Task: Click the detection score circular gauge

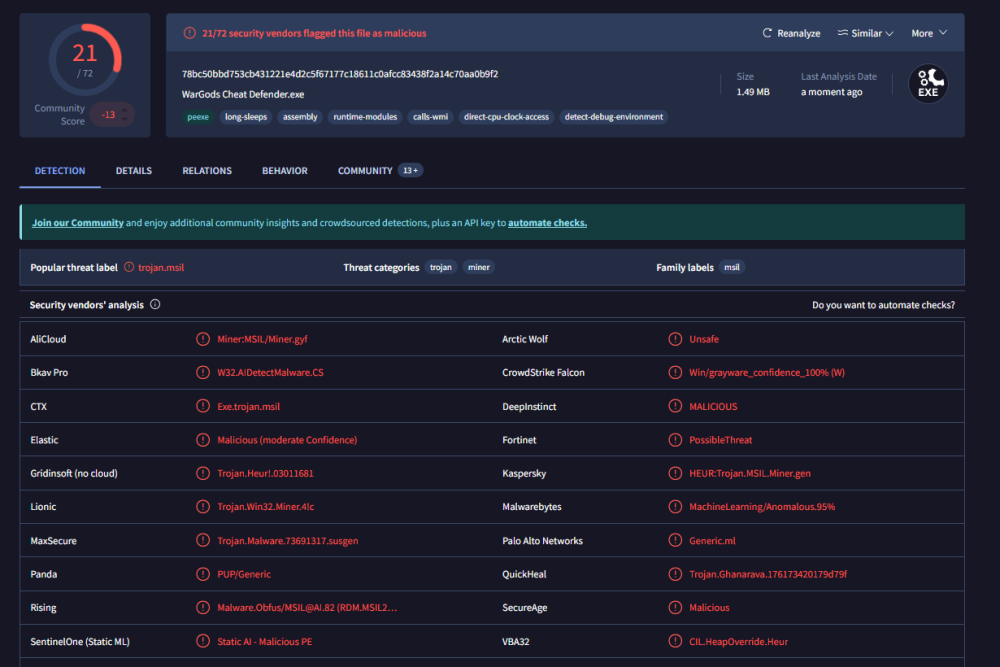Action: point(85,60)
